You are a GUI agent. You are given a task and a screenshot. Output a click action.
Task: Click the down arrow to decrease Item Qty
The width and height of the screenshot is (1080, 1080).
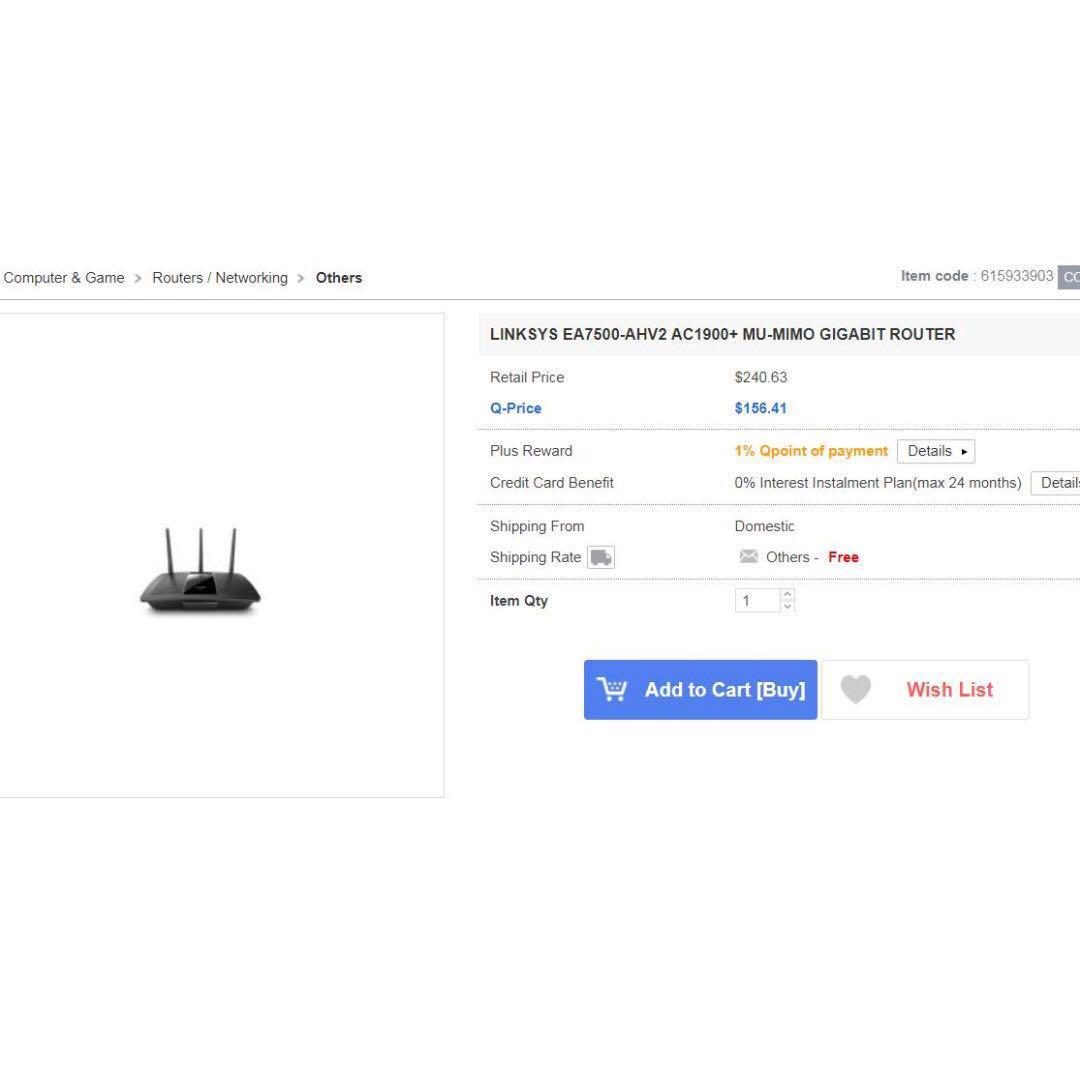click(x=788, y=605)
